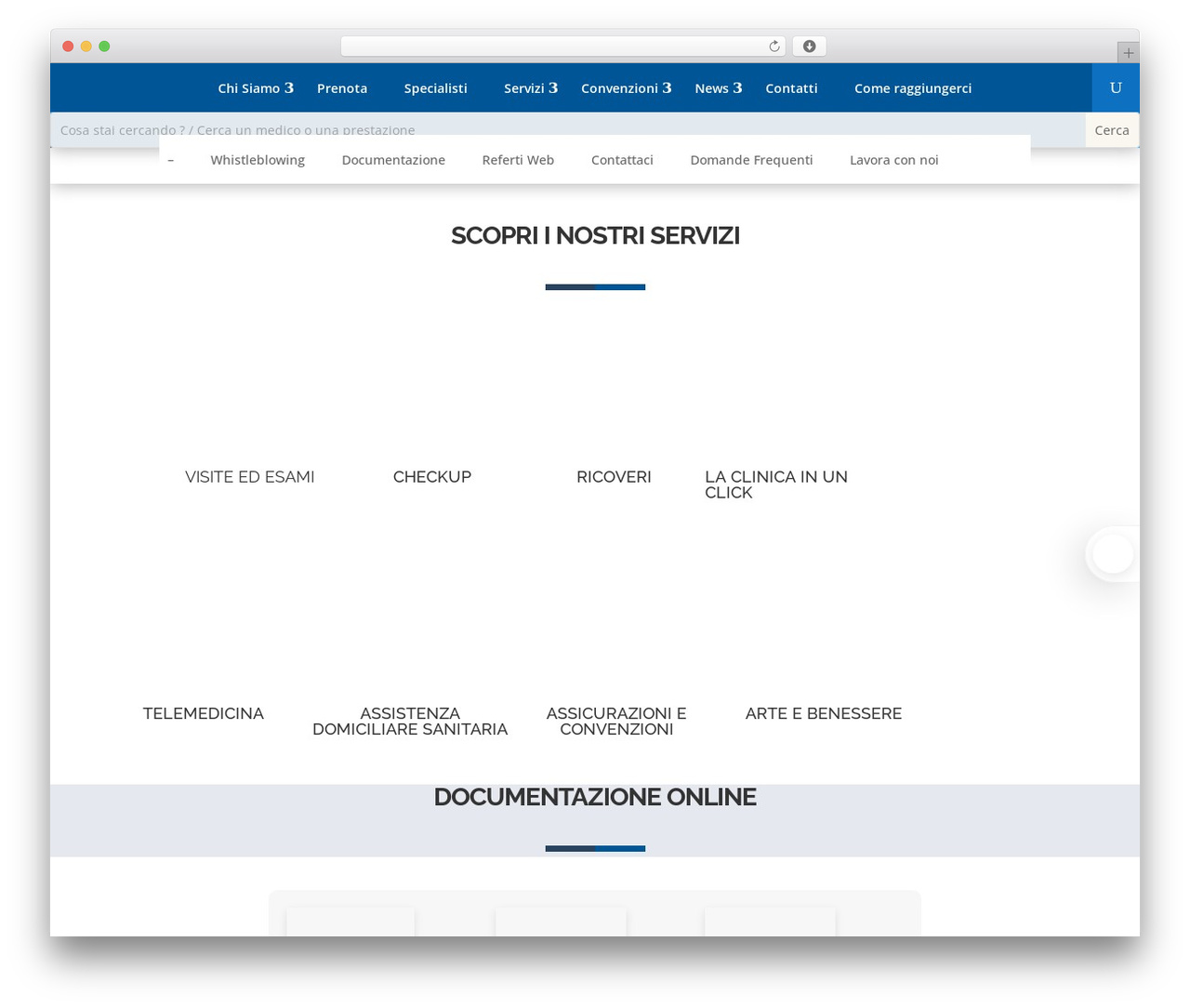Expand the Servizi dropdown menu
Viewport: 1190px width, 1008px height.
531,88
